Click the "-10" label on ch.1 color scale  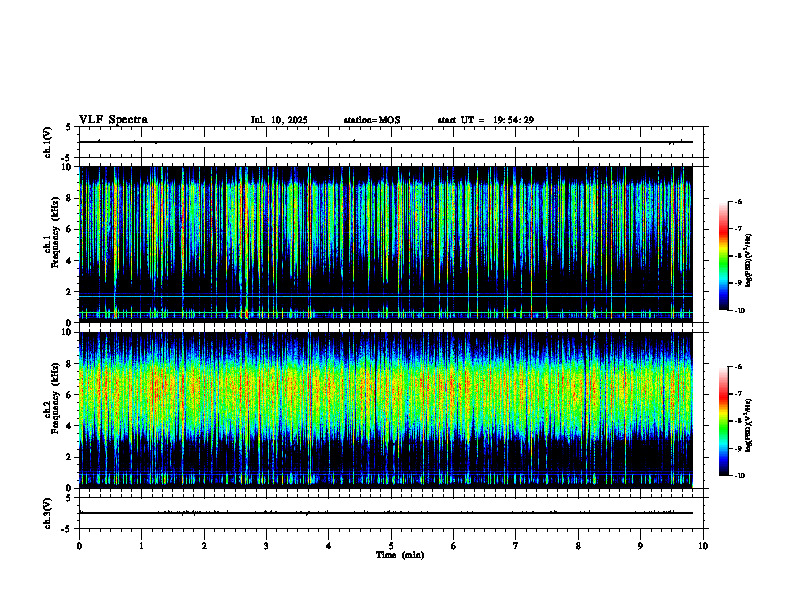pos(738,310)
